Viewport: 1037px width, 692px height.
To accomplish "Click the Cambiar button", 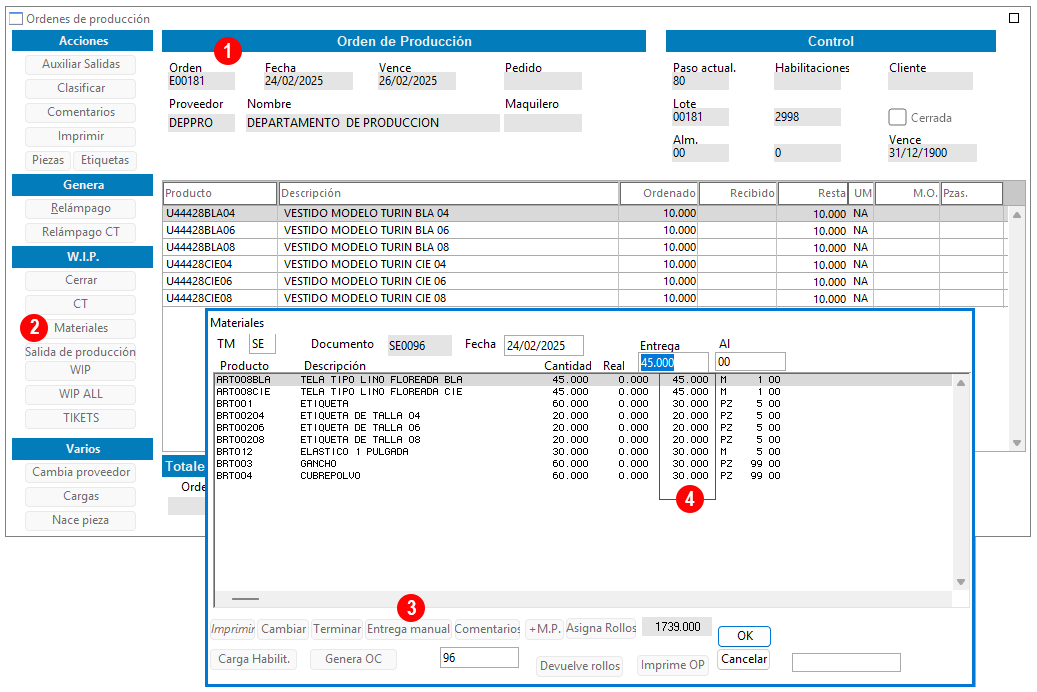I will 283,628.
